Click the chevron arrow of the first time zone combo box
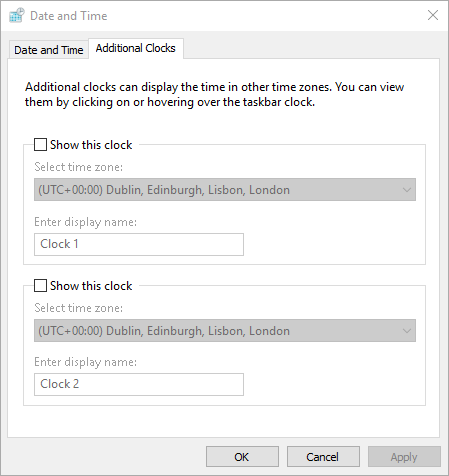The image size is (449, 476). click(x=406, y=190)
